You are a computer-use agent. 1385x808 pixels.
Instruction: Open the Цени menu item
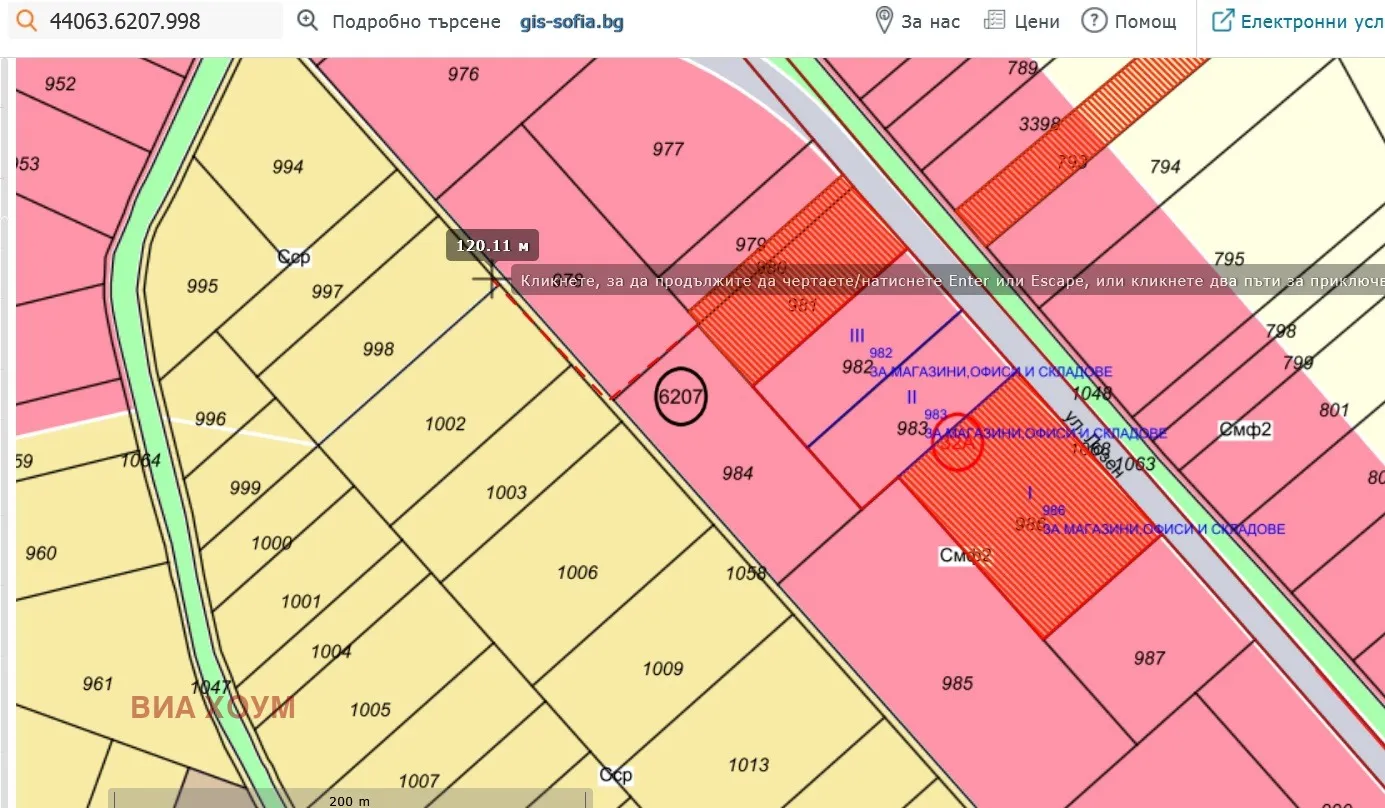1037,22
